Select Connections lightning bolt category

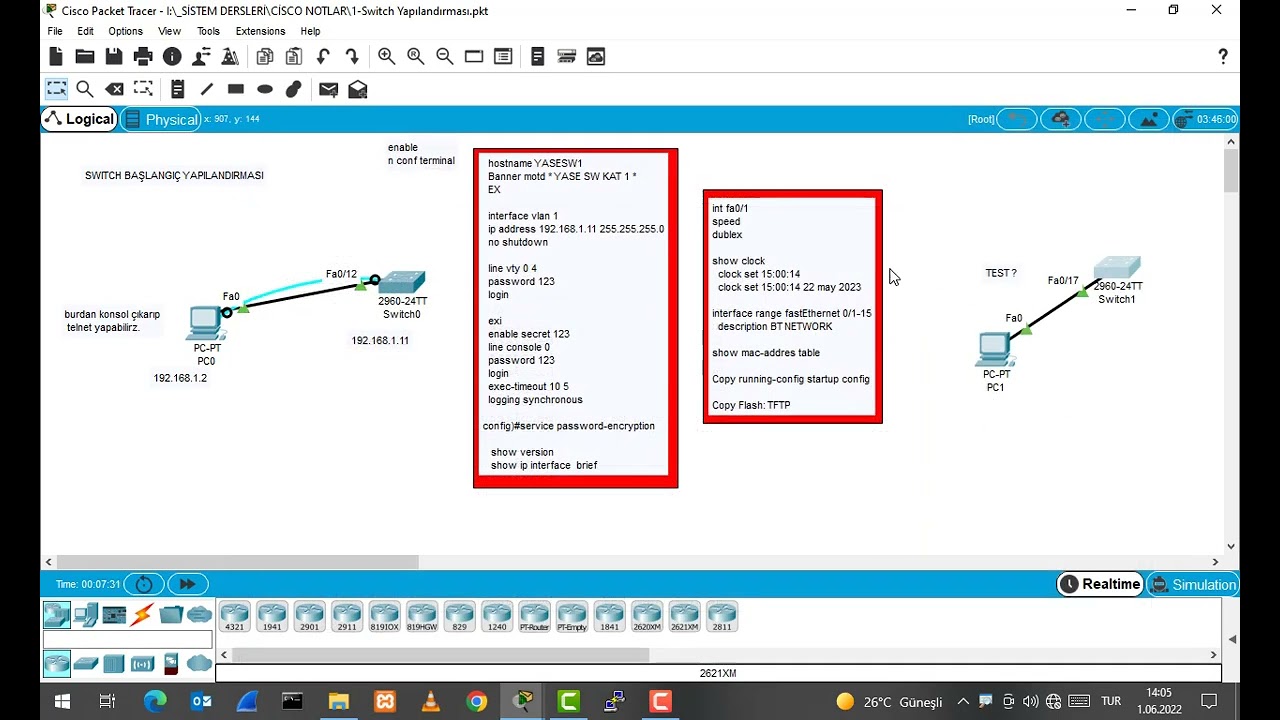tap(142, 614)
